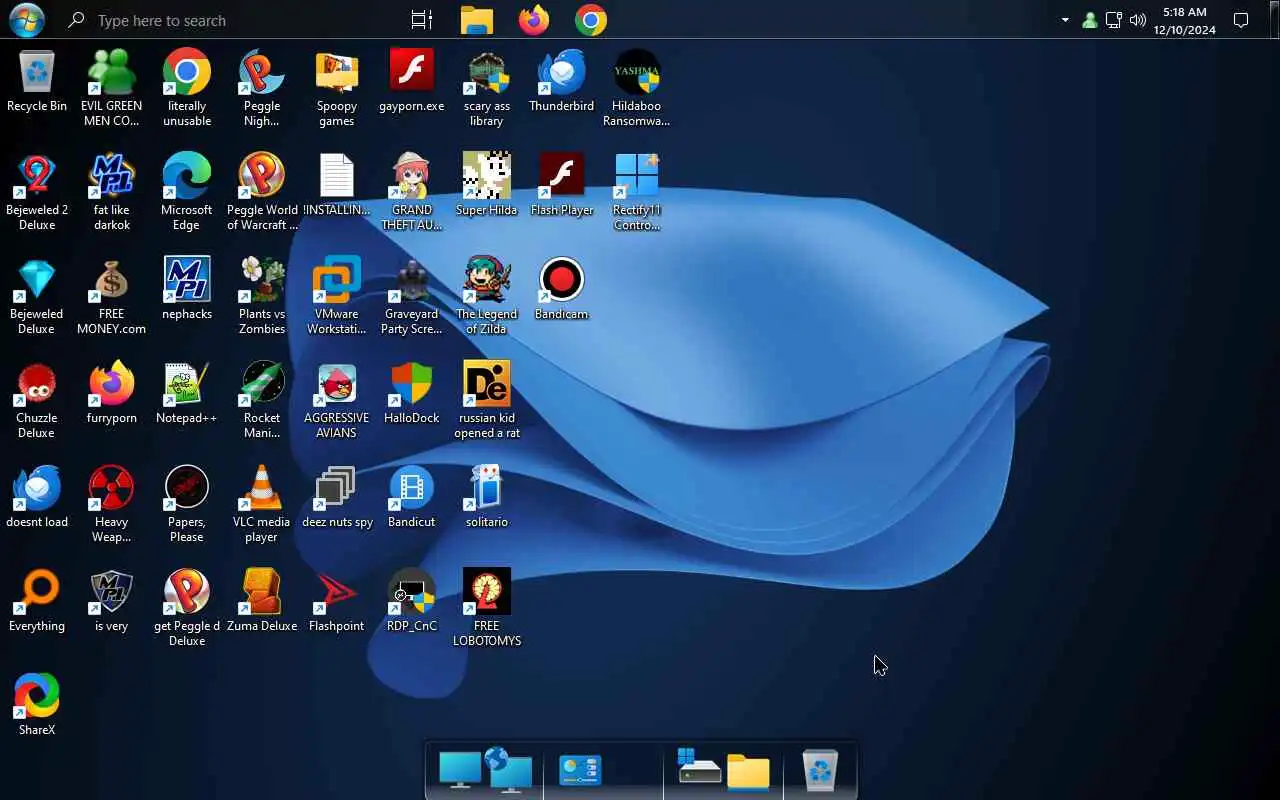Viewport: 1280px width, 800px height.
Task: Select the Super Hilda game icon
Action: (x=487, y=186)
